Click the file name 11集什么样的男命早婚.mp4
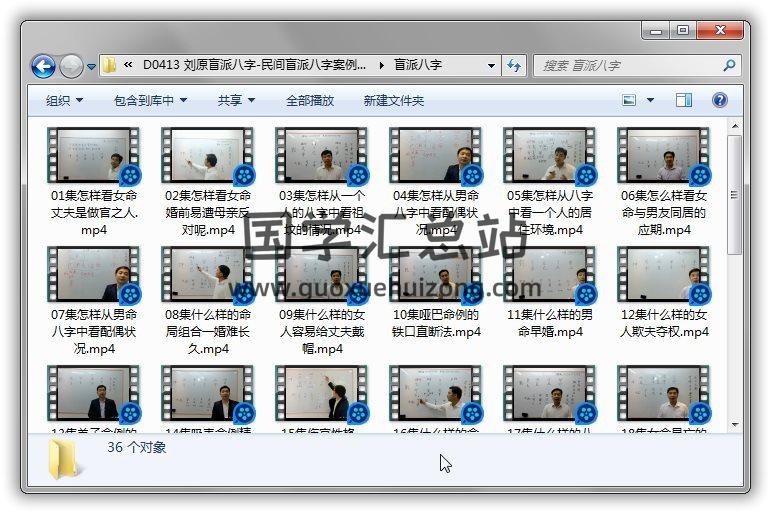Viewport: 771px width, 514px height. pos(550,323)
